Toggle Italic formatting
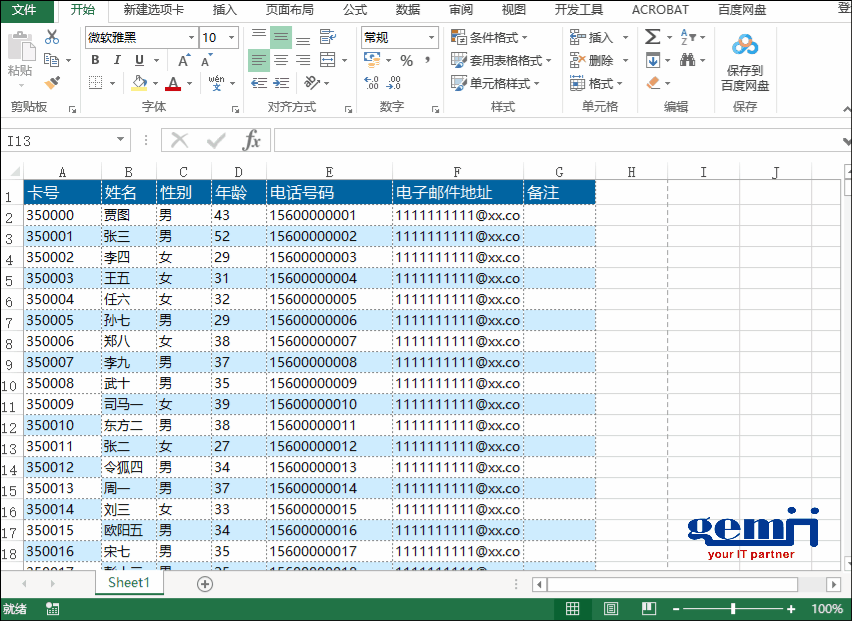The width and height of the screenshot is (852, 621). pyautogui.click(x=117, y=60)
